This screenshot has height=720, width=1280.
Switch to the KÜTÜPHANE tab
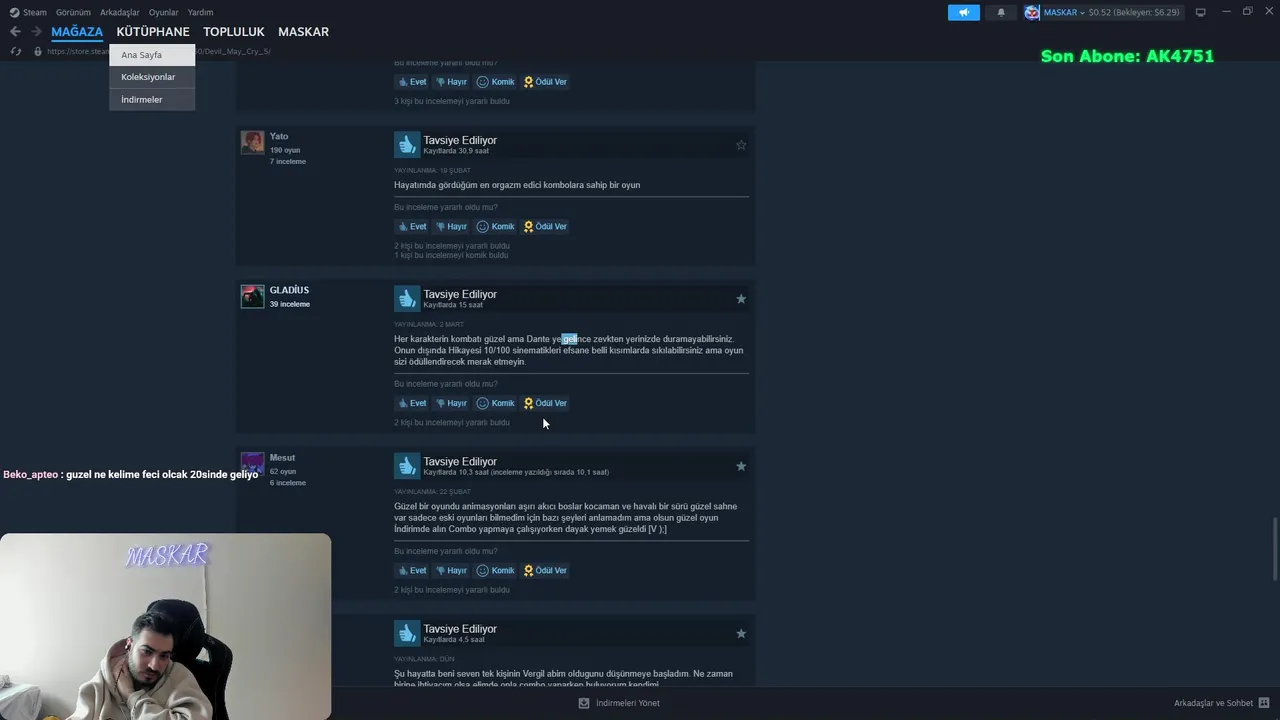click(x=153, y=32)
